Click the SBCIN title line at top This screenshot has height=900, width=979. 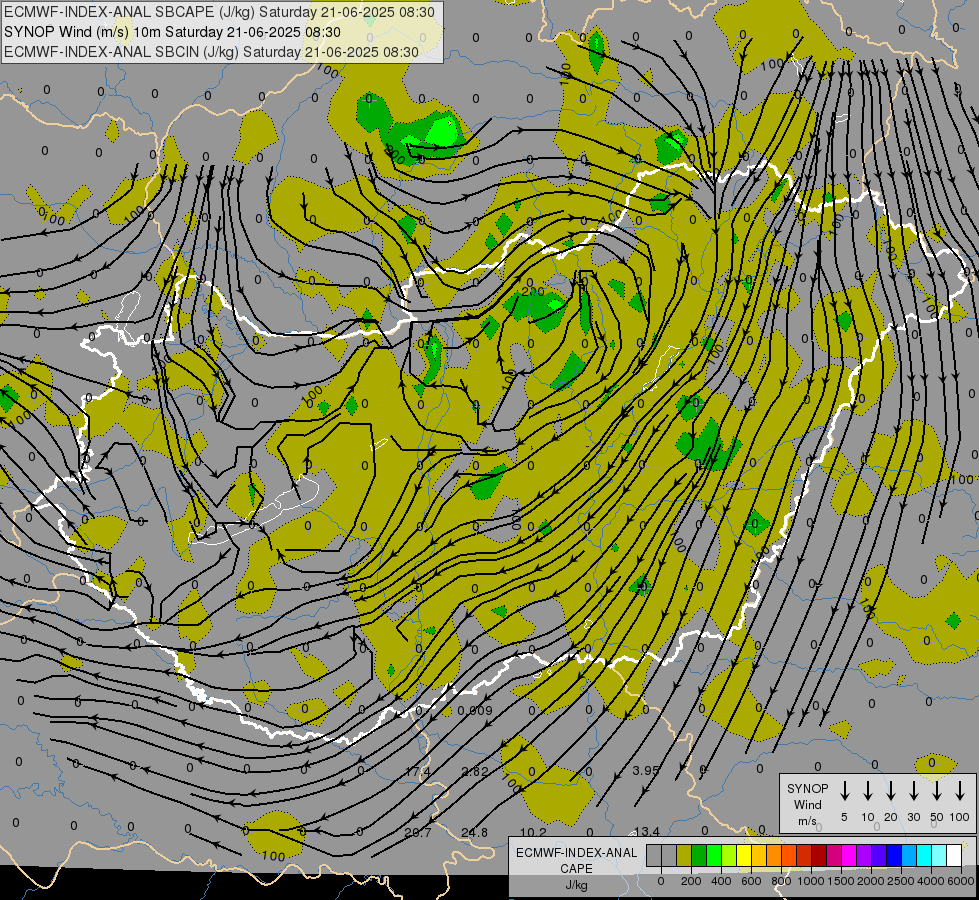coord(211,52)
